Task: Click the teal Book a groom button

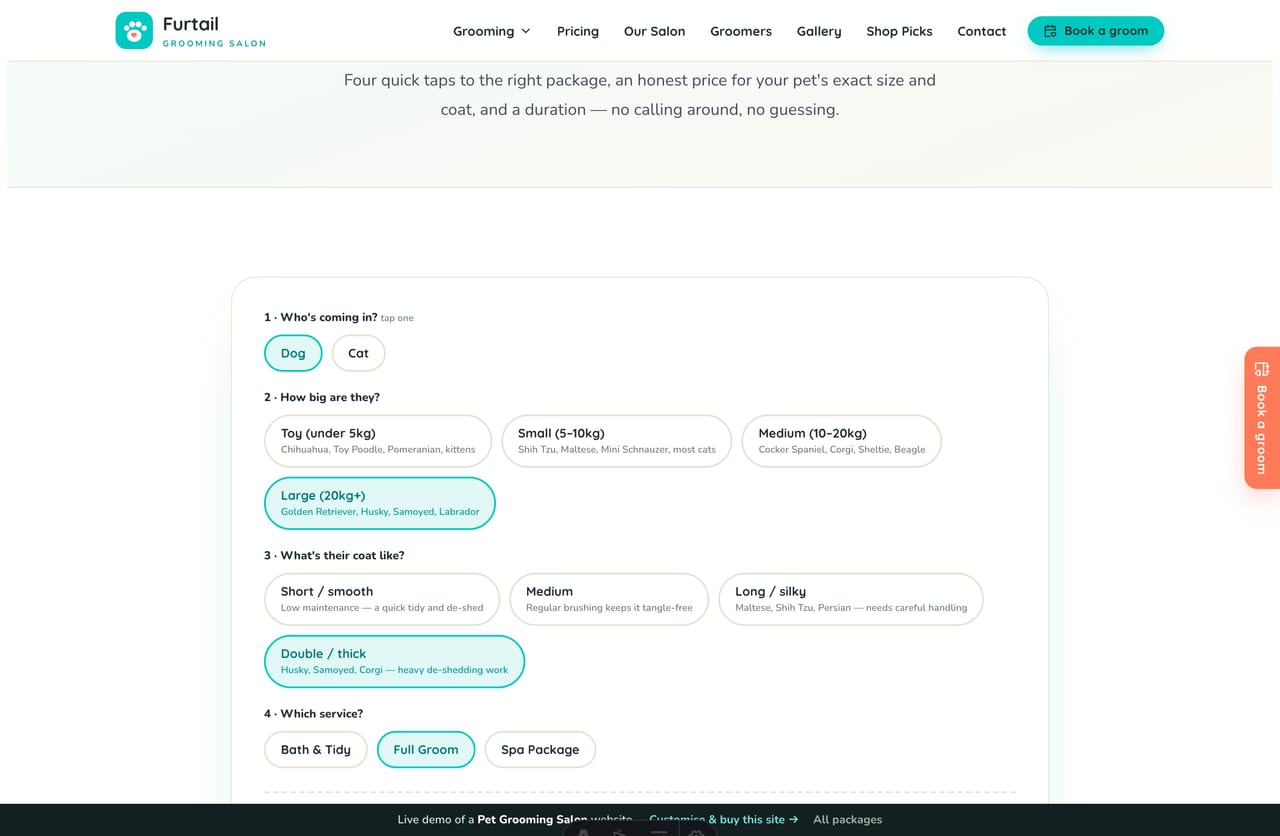Action: pos(1096,31)
